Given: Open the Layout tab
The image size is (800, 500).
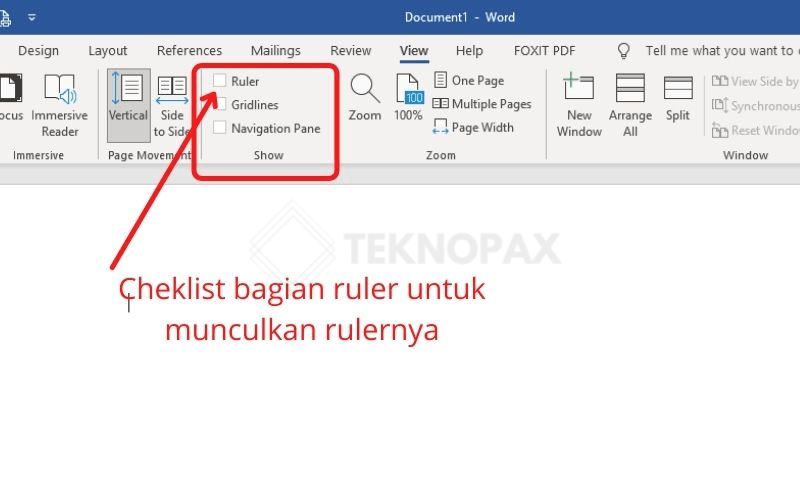Looking at the screenshot, I should tap(108, 51).
